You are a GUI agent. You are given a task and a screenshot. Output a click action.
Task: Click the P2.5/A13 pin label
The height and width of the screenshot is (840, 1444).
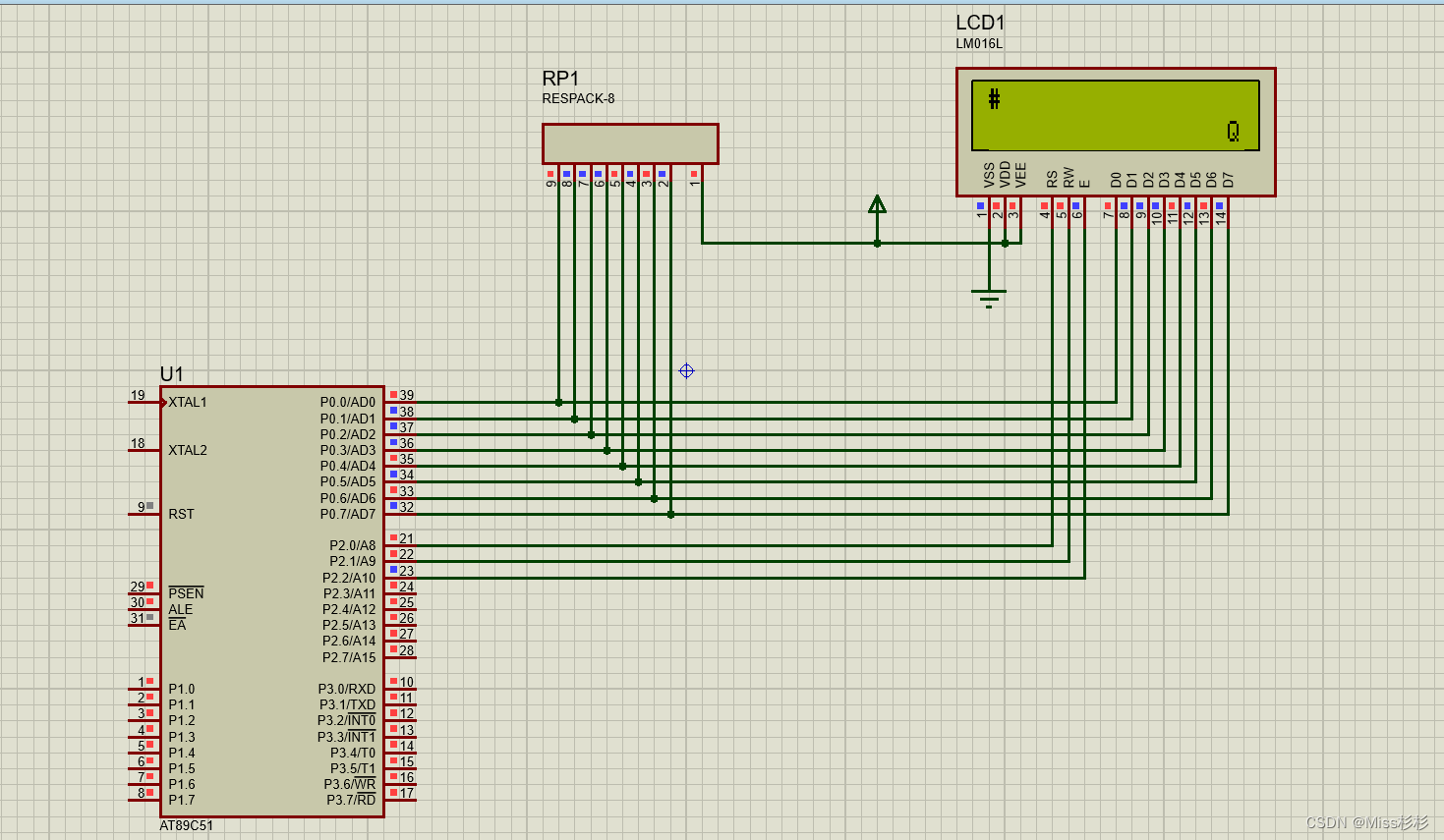349,625
